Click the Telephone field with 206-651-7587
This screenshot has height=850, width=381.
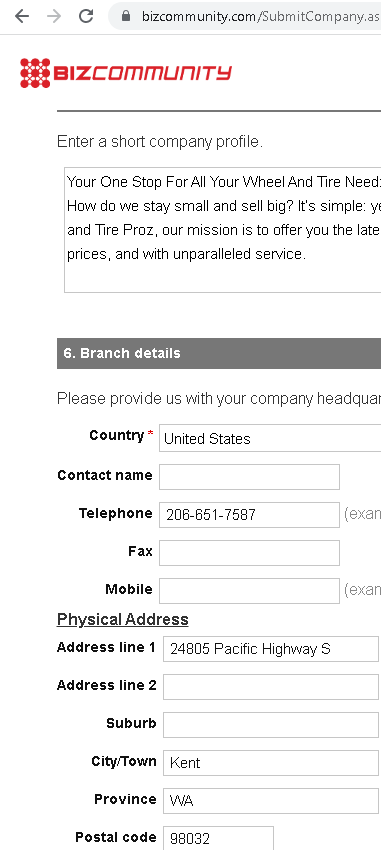(249, 515)
